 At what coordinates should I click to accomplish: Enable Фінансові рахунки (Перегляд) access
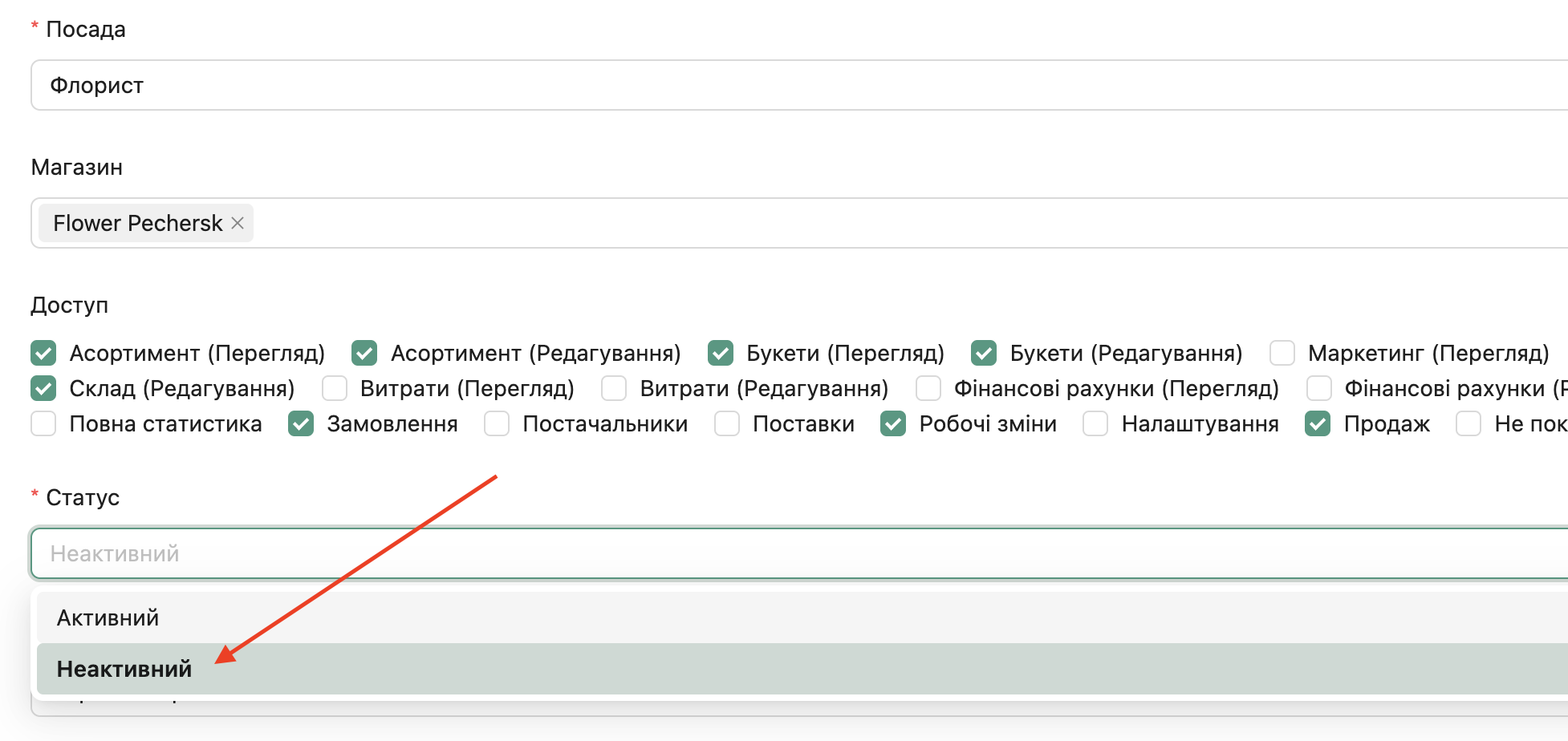pos(928,388)
